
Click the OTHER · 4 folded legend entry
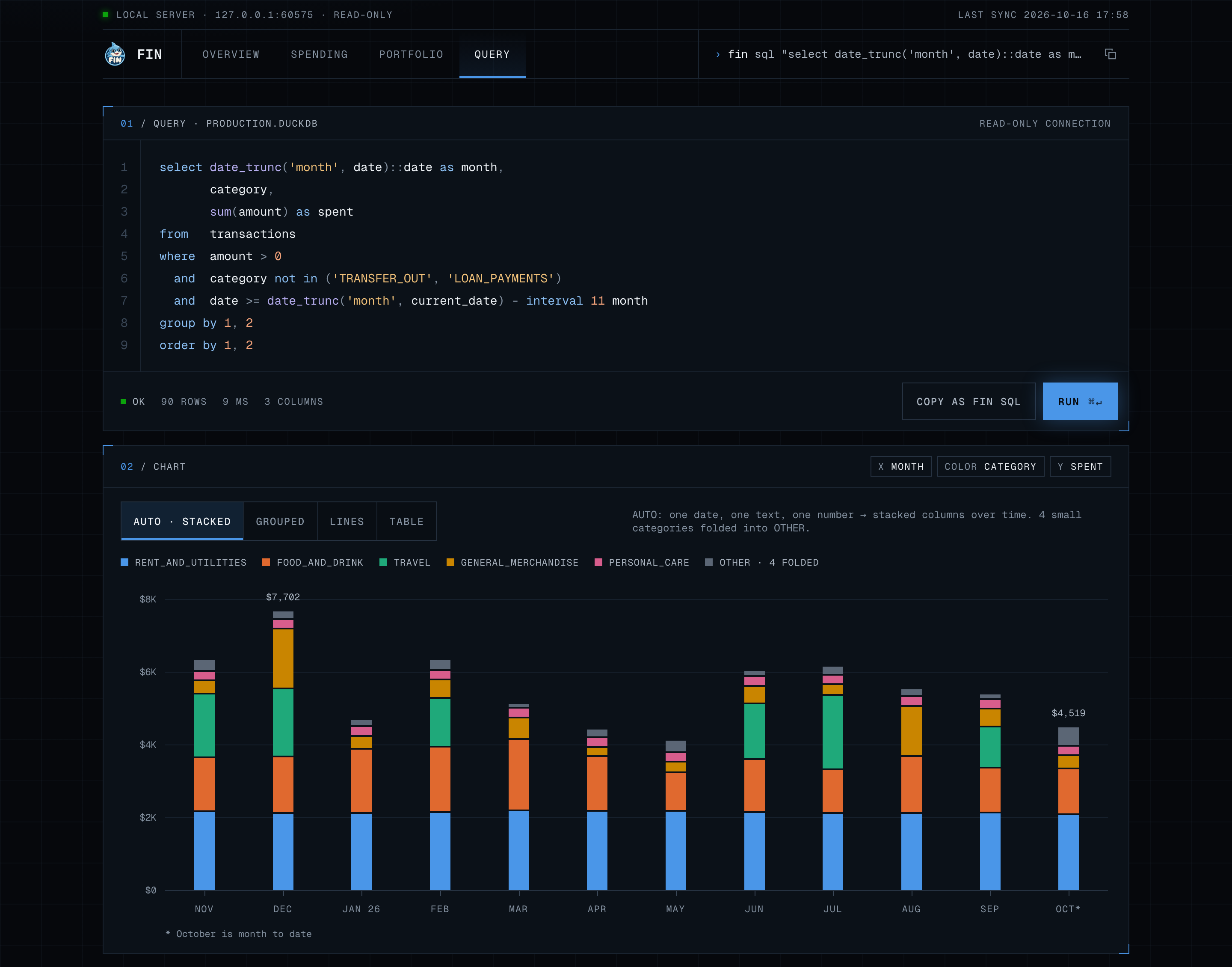[x=762, y=562]
